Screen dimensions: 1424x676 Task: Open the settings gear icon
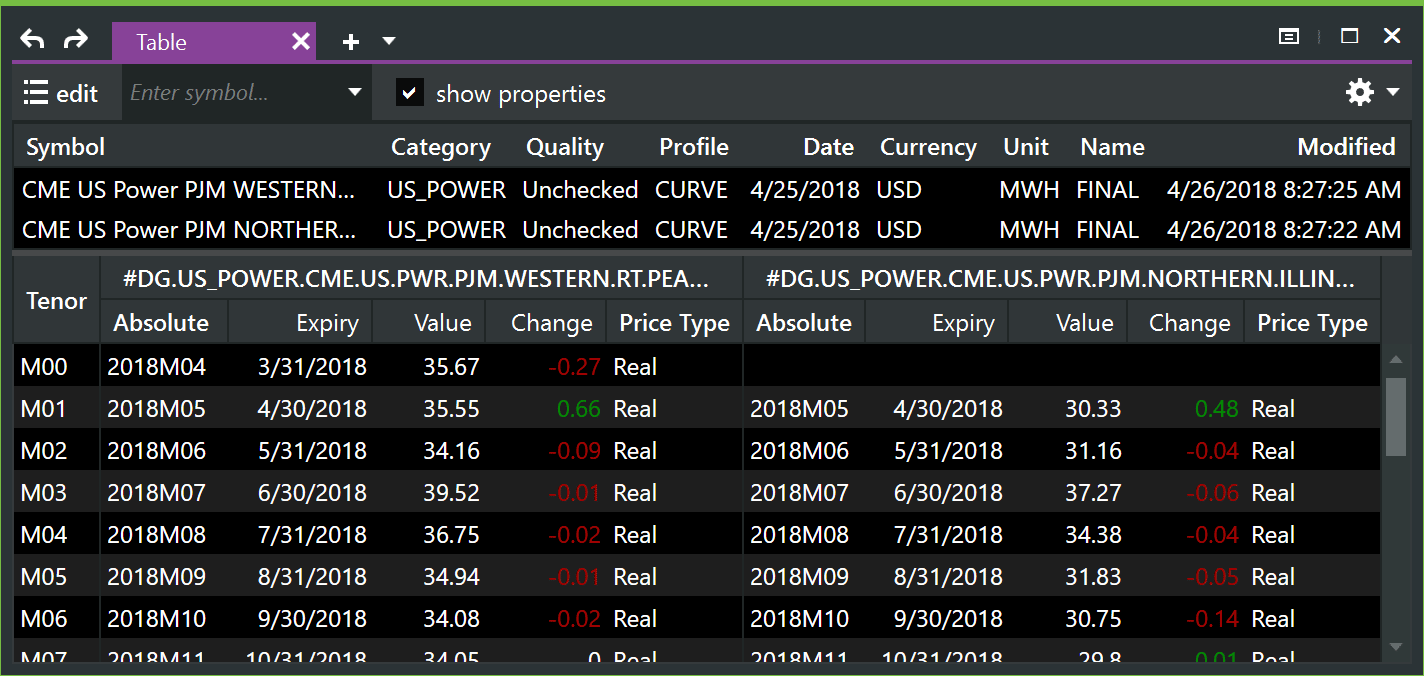[1360, 93]
